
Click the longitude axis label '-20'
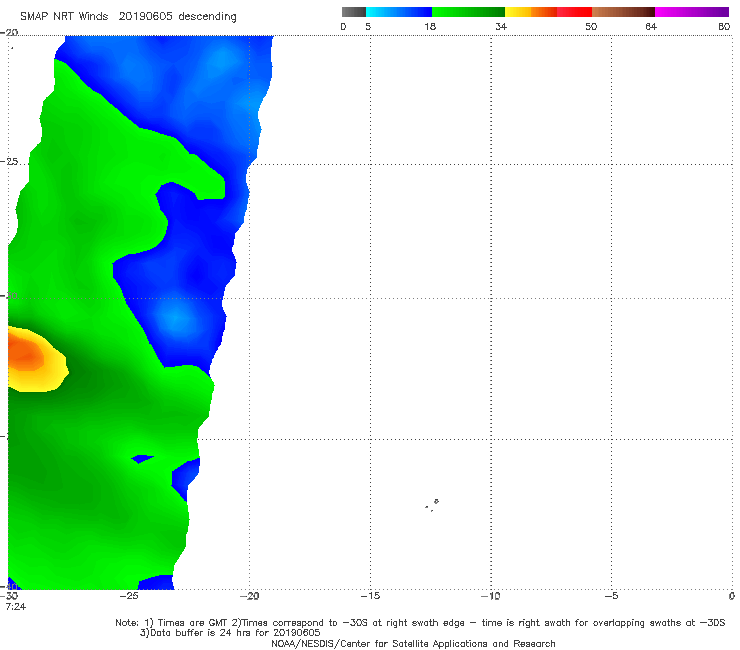coord(249,596)
